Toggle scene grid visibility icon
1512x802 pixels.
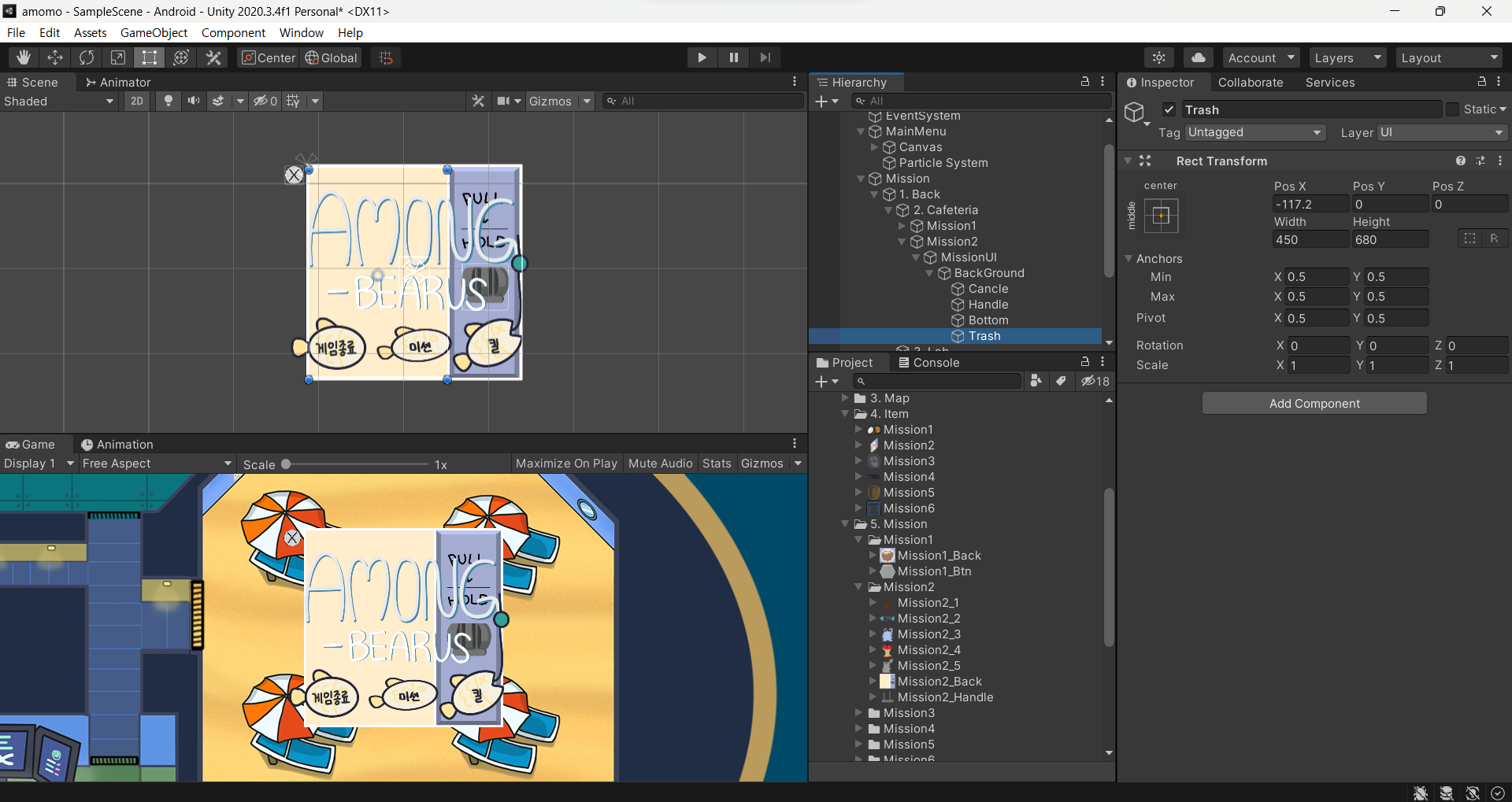(293, 101)
